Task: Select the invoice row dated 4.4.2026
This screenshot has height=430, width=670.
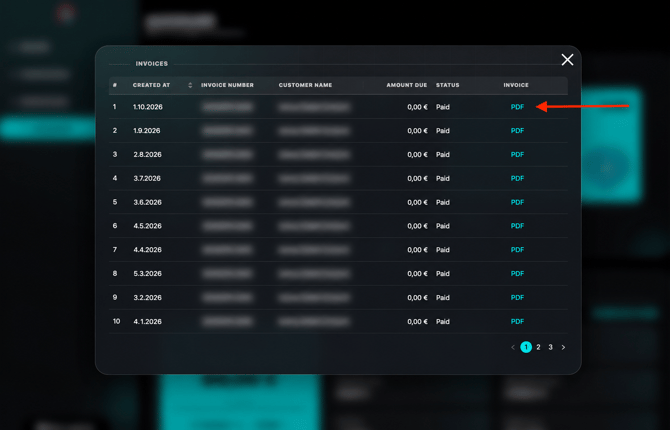Action: point(338,250)
